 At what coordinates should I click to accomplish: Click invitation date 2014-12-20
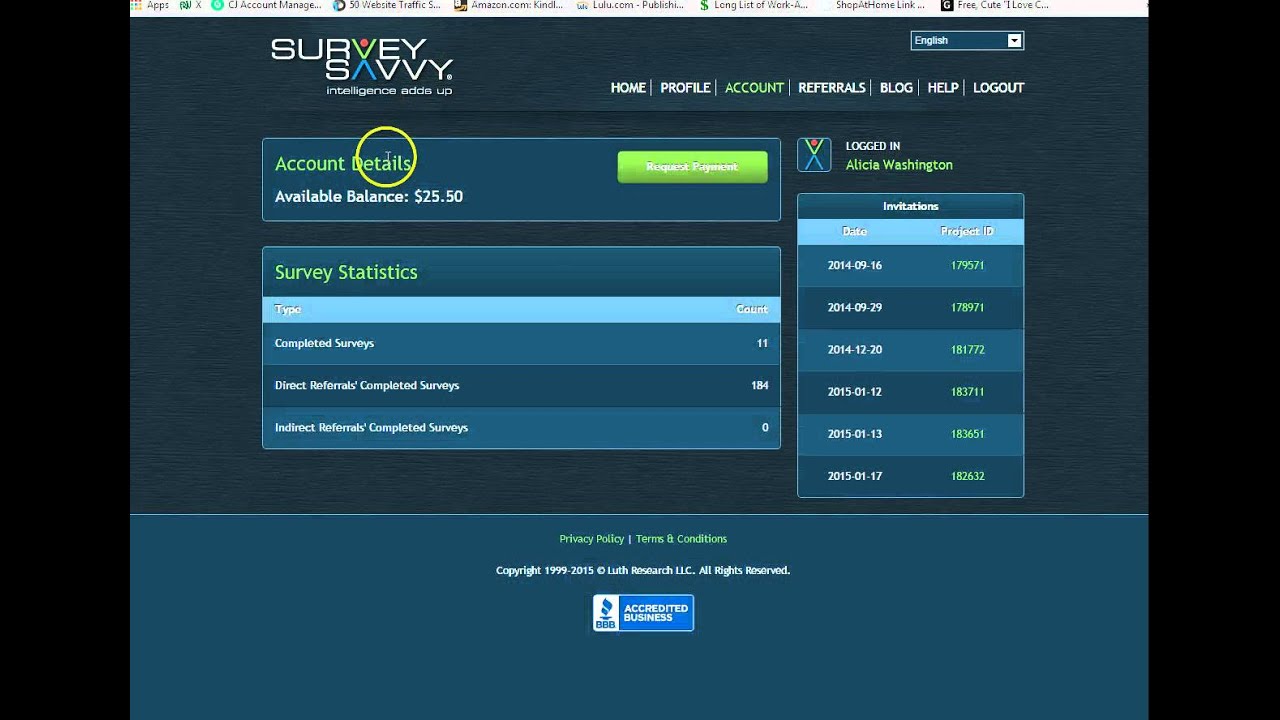pyautogui.click(x=854, y=350)
